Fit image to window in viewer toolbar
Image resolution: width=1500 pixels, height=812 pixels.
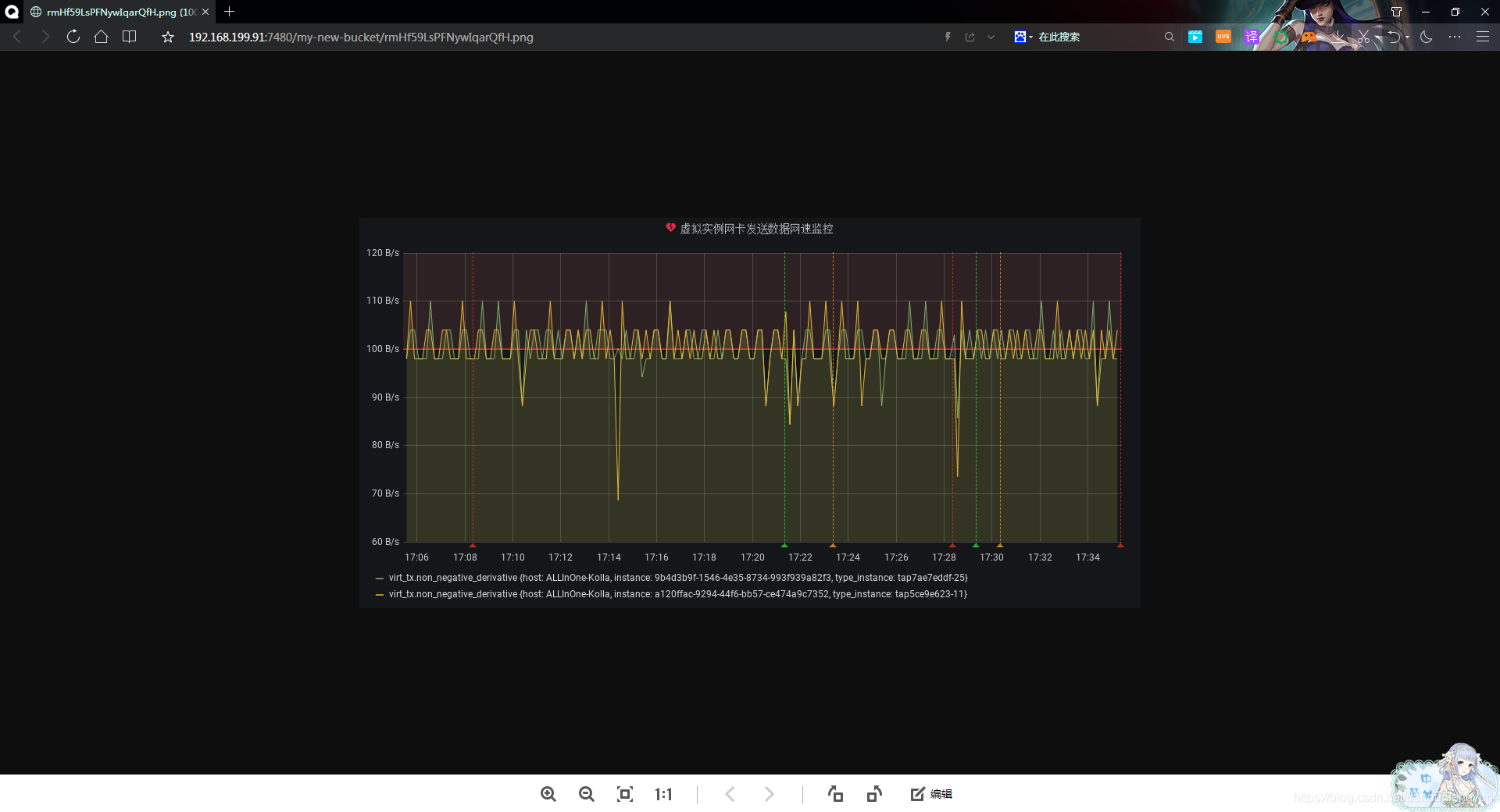pyautogui.click(x=625, y=794)
